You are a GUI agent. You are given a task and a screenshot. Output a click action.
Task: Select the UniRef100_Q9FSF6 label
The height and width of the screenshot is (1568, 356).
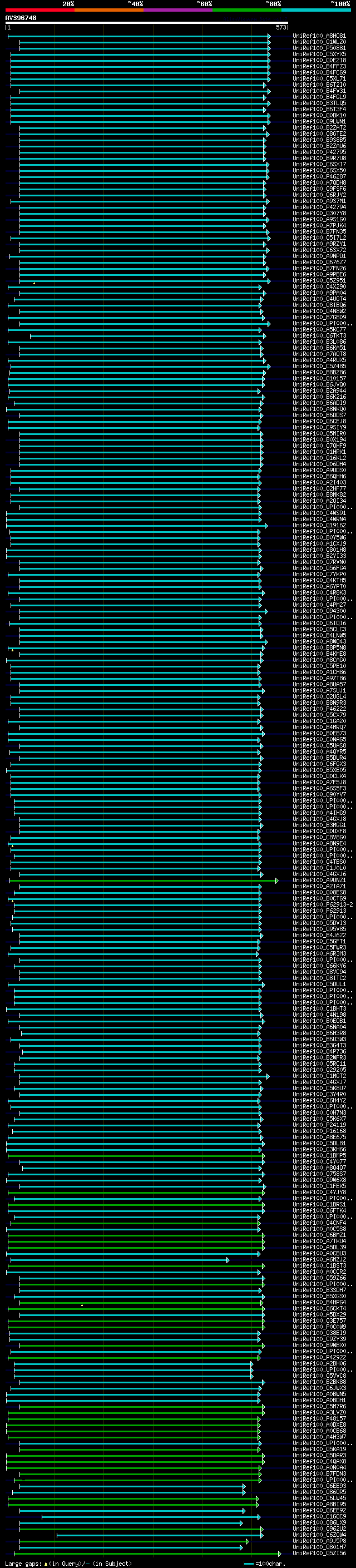click(x=319, y=189)
